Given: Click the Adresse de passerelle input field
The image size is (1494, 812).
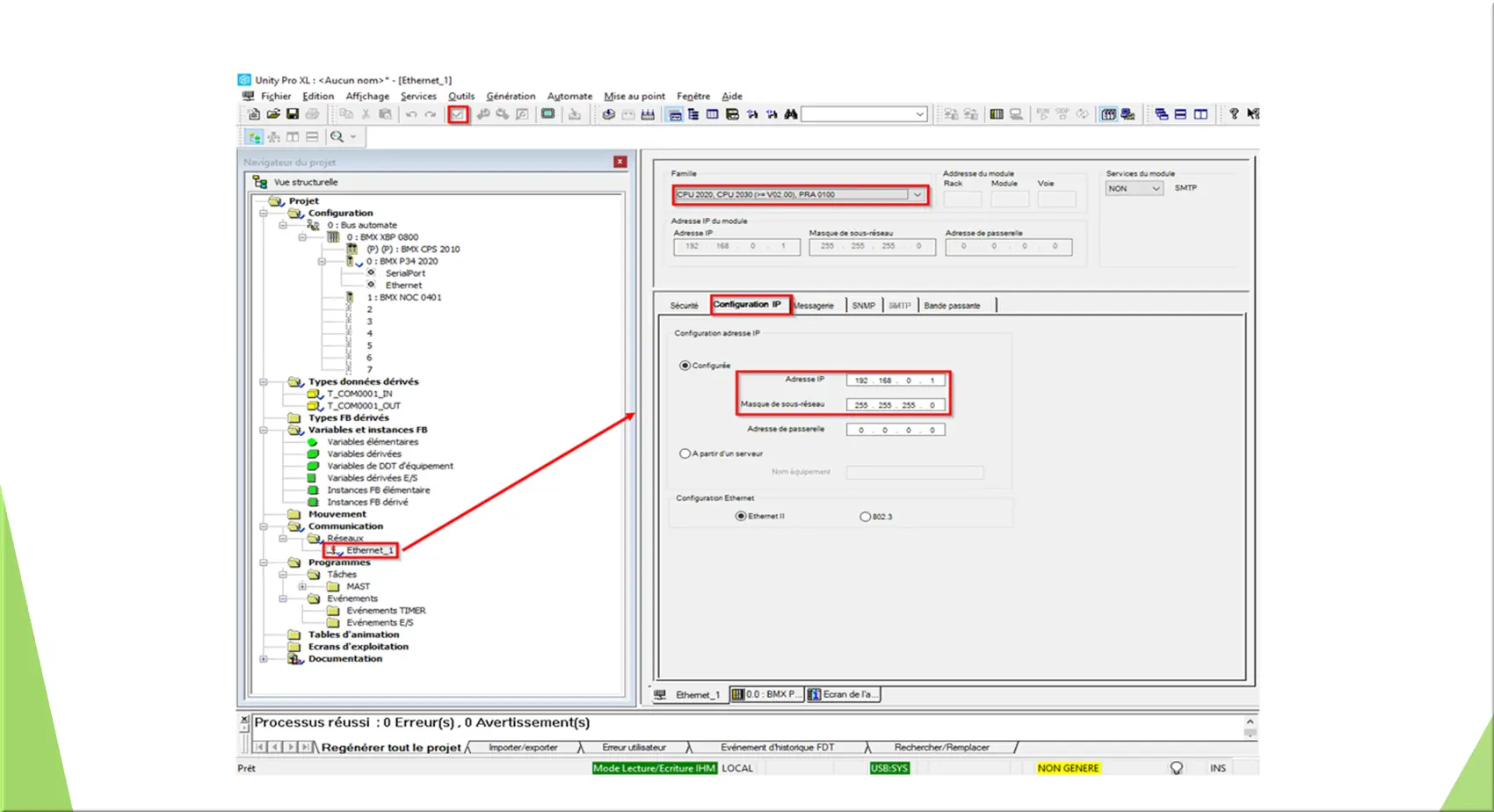Looking at the screenshot, I should click(x=896, y=430).
